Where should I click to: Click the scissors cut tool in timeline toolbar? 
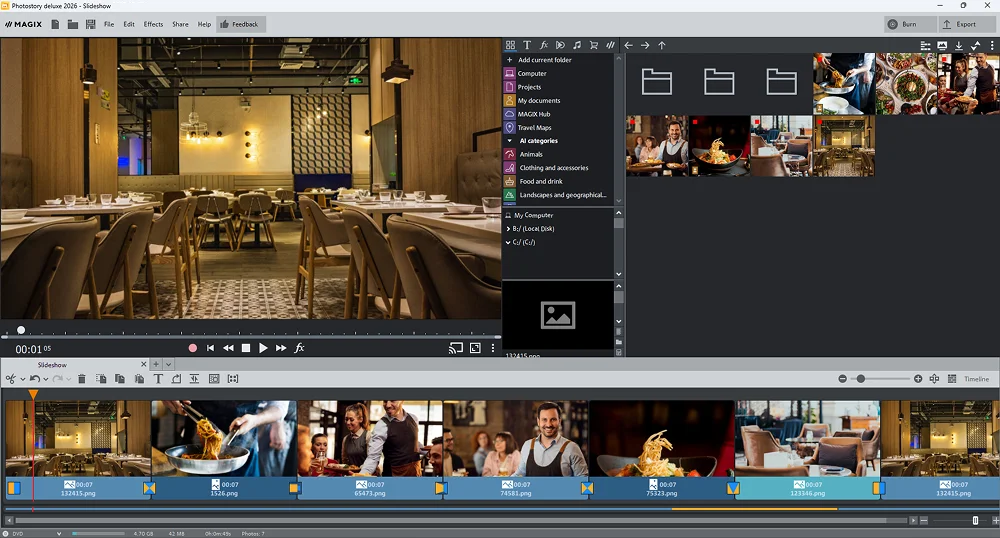(11, 379)
